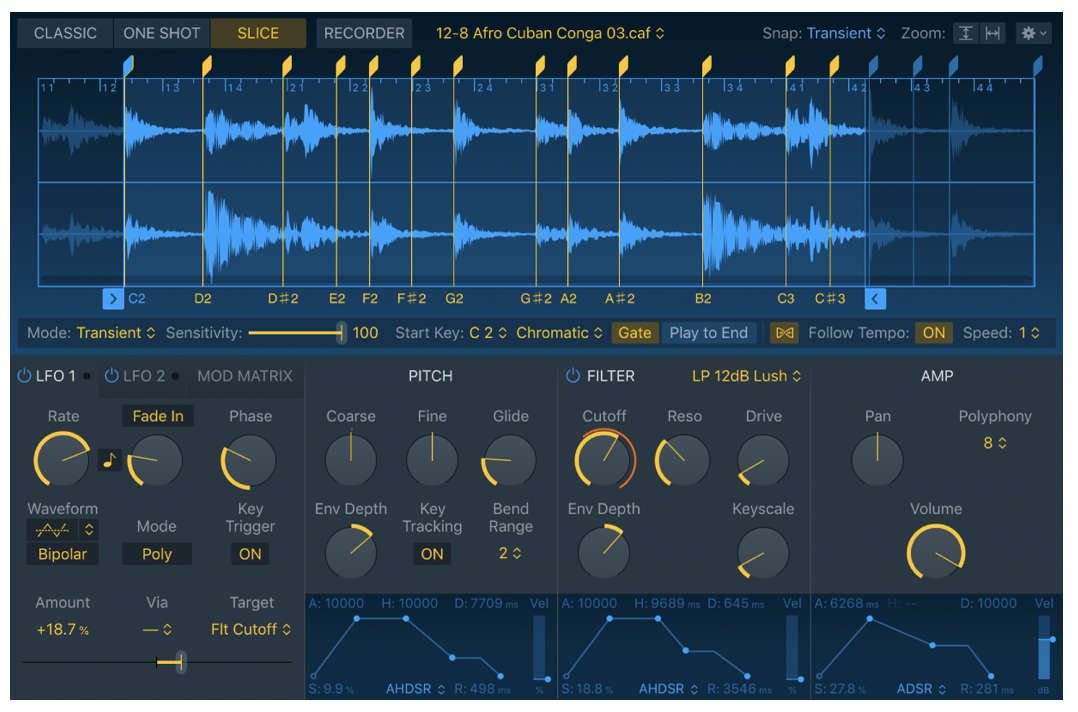Click the Sensitivity slider handle
The height and width of the screenshot is (712, 1078).
coord(340,332)
